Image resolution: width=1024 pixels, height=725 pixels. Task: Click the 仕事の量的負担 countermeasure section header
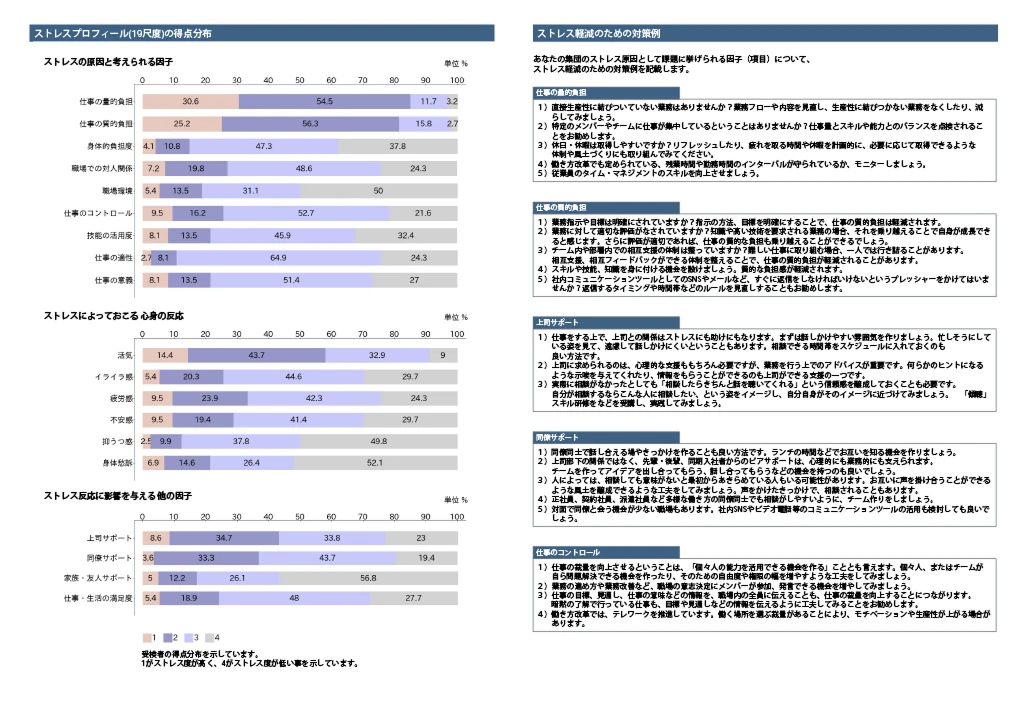(606, 93)
